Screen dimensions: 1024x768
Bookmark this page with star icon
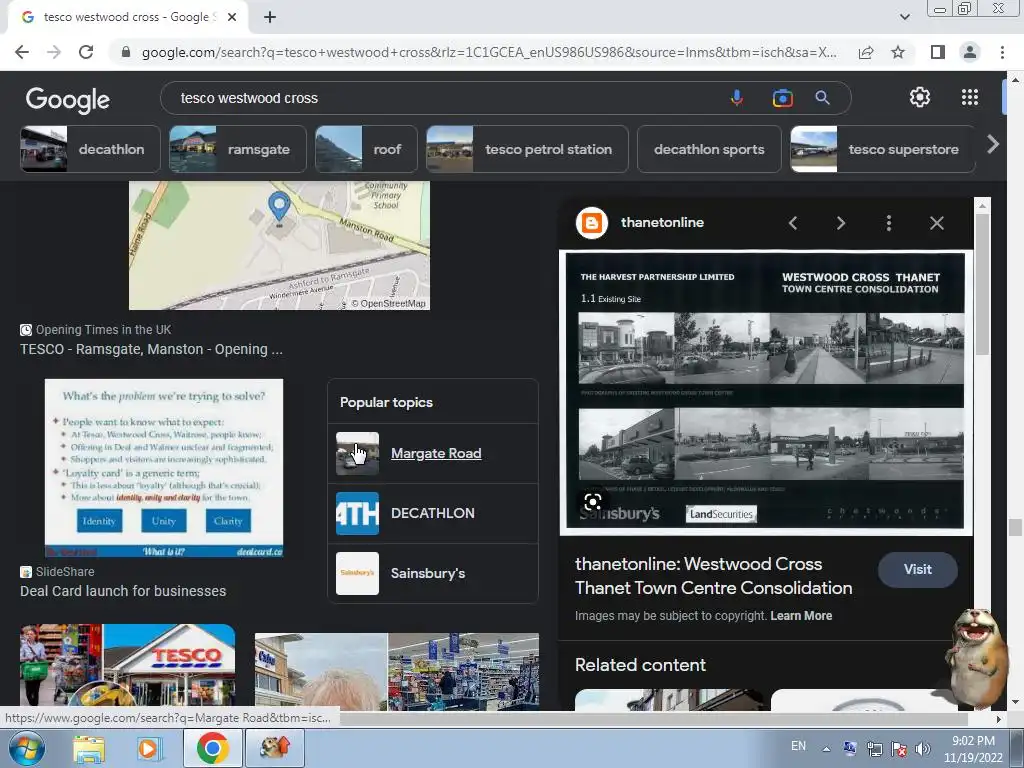click(x=898, y=52)
